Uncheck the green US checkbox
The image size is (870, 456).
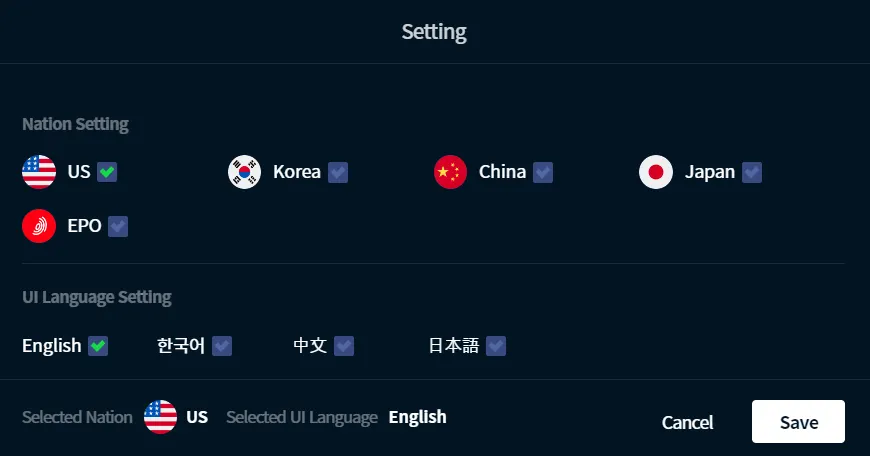107,172
